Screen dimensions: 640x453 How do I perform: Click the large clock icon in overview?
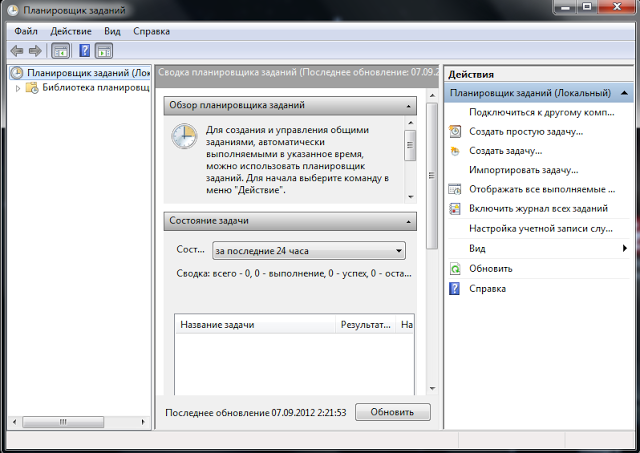(x=184, y=136)
